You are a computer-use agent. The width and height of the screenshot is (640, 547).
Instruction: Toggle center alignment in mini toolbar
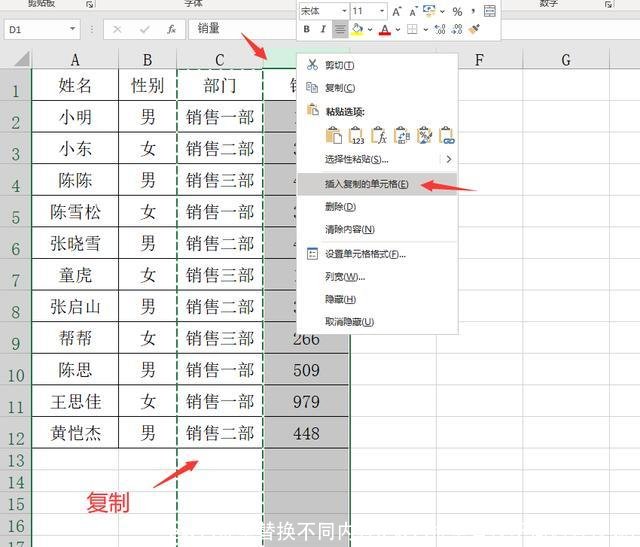(340, 30)
